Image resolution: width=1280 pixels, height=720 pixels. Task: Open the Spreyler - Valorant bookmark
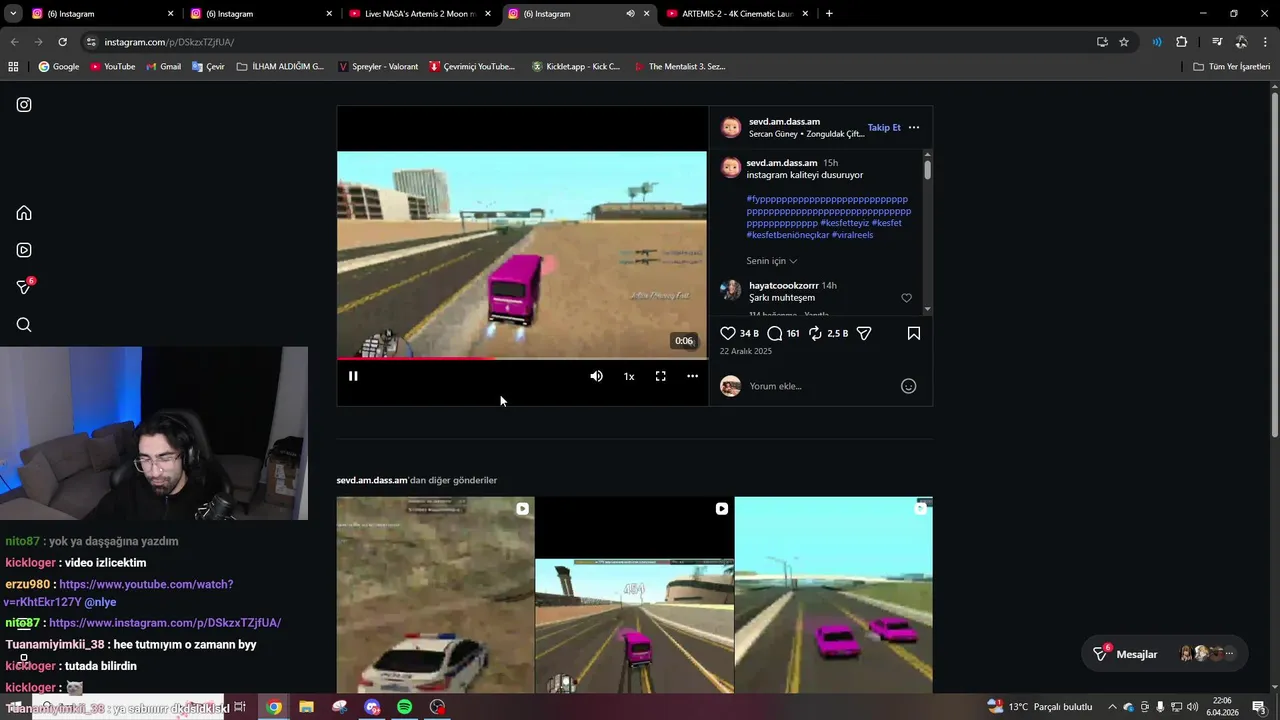[x=378, y=66]
